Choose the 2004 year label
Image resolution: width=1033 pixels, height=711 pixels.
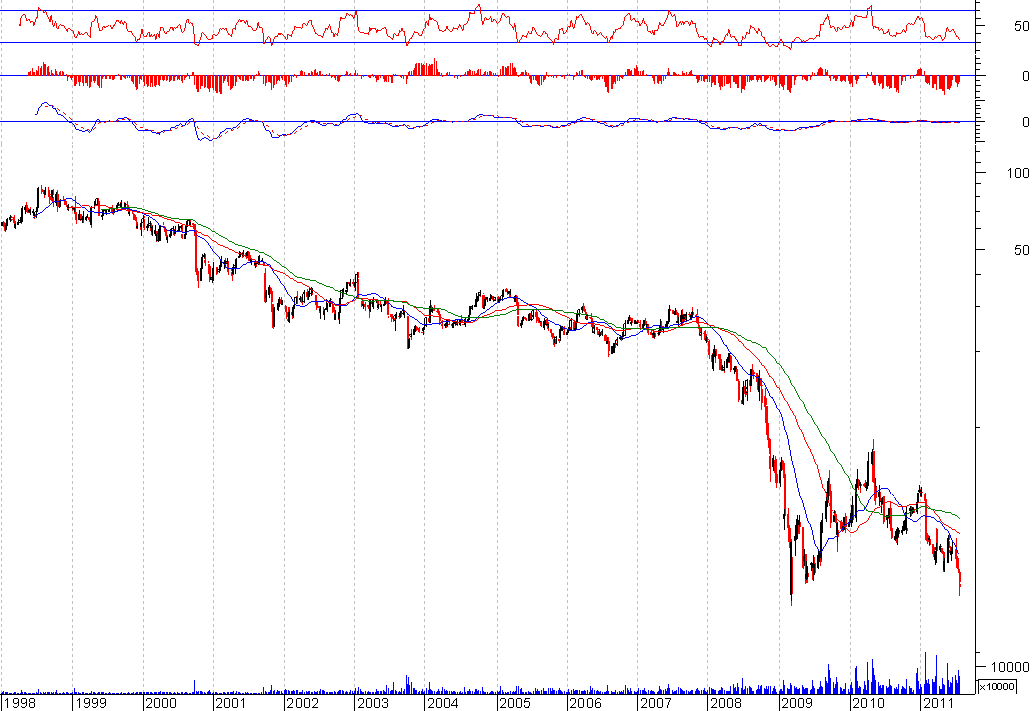(x=443, y=703)
